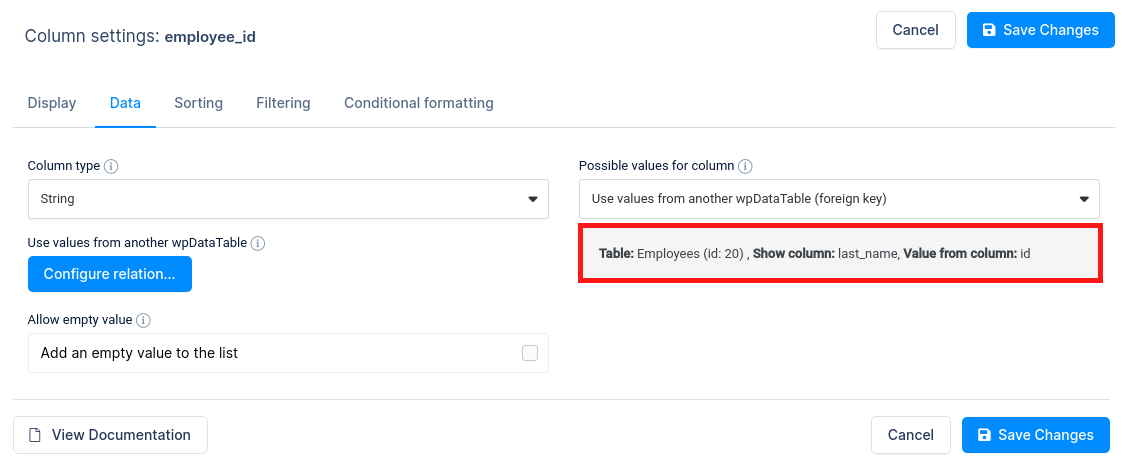
Task: Expand the Possible values for column dropdown
Action: 839,199
